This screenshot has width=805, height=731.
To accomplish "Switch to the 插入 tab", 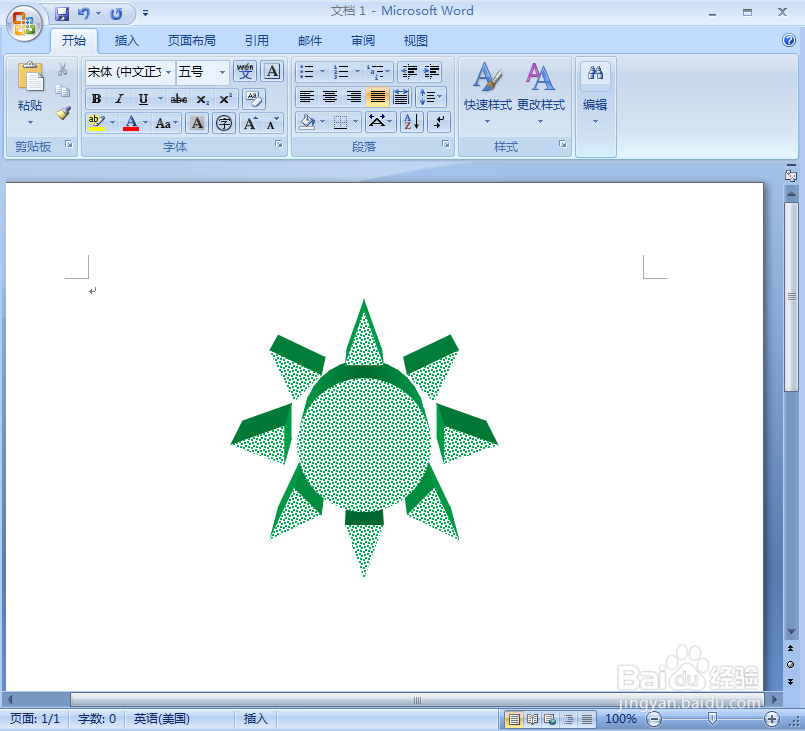I will pyautogui.click(x=126, y=41).
